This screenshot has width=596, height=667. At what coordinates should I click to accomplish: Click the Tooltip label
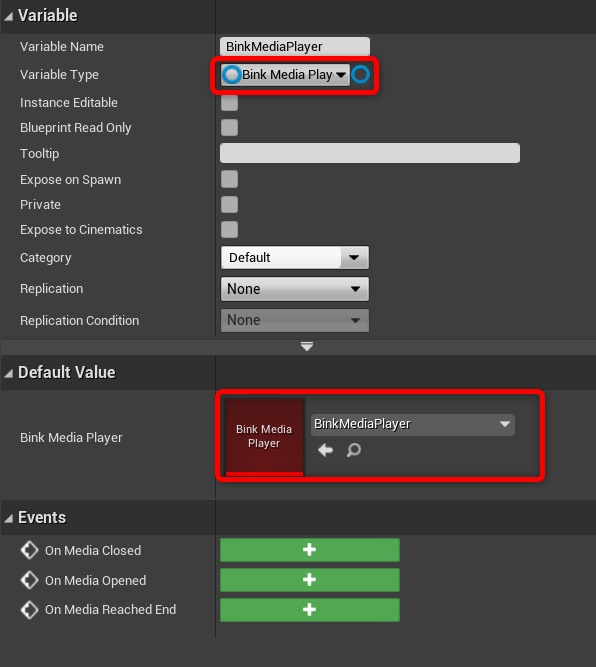coord(40,153)
